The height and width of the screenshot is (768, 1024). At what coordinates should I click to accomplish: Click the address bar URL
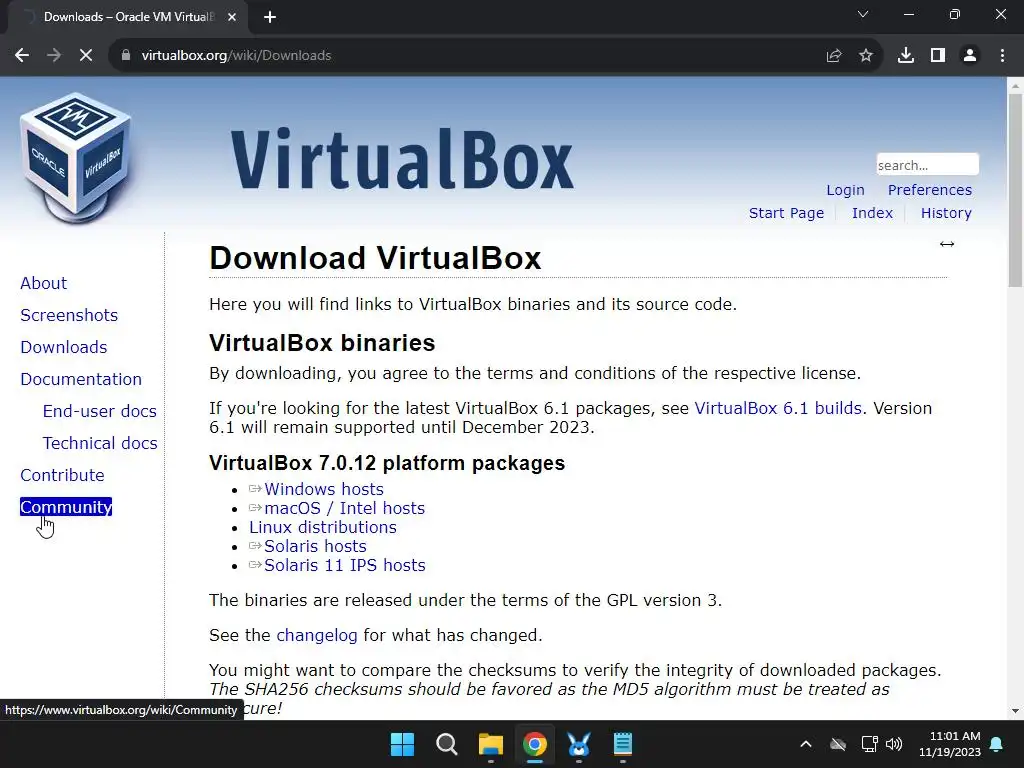point(236,56)
